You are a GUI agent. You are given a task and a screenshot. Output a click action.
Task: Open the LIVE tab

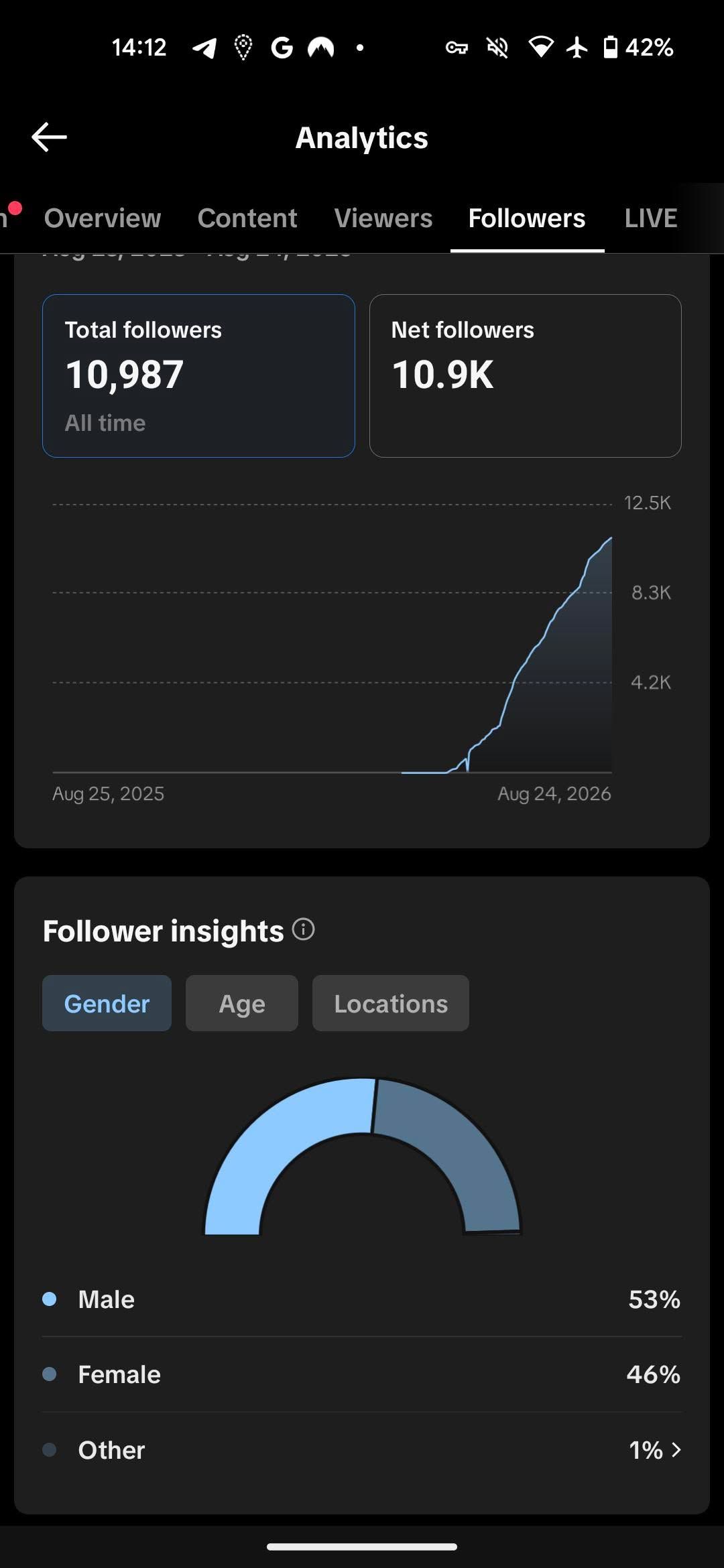[651, 218]
